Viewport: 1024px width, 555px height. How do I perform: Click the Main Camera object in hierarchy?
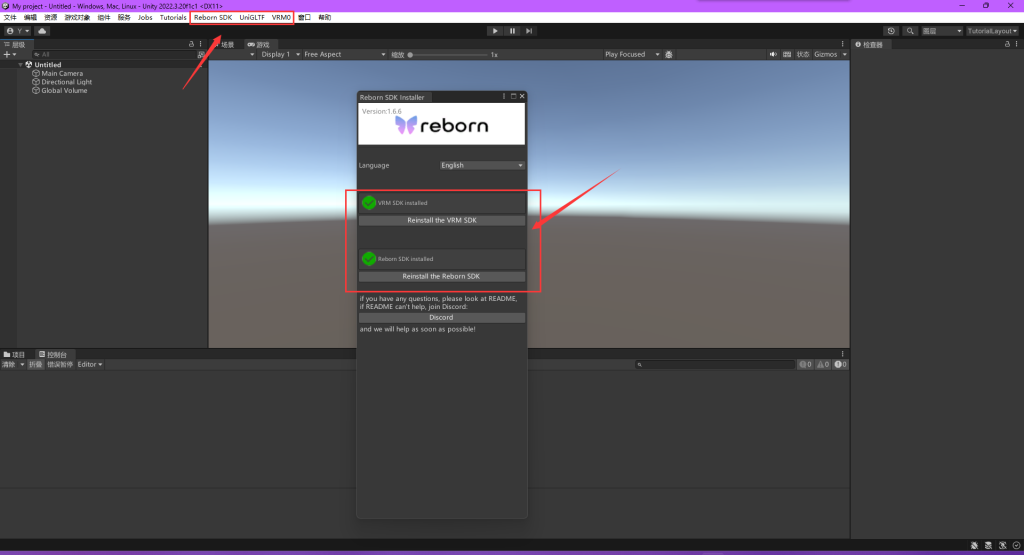point(62,73)
